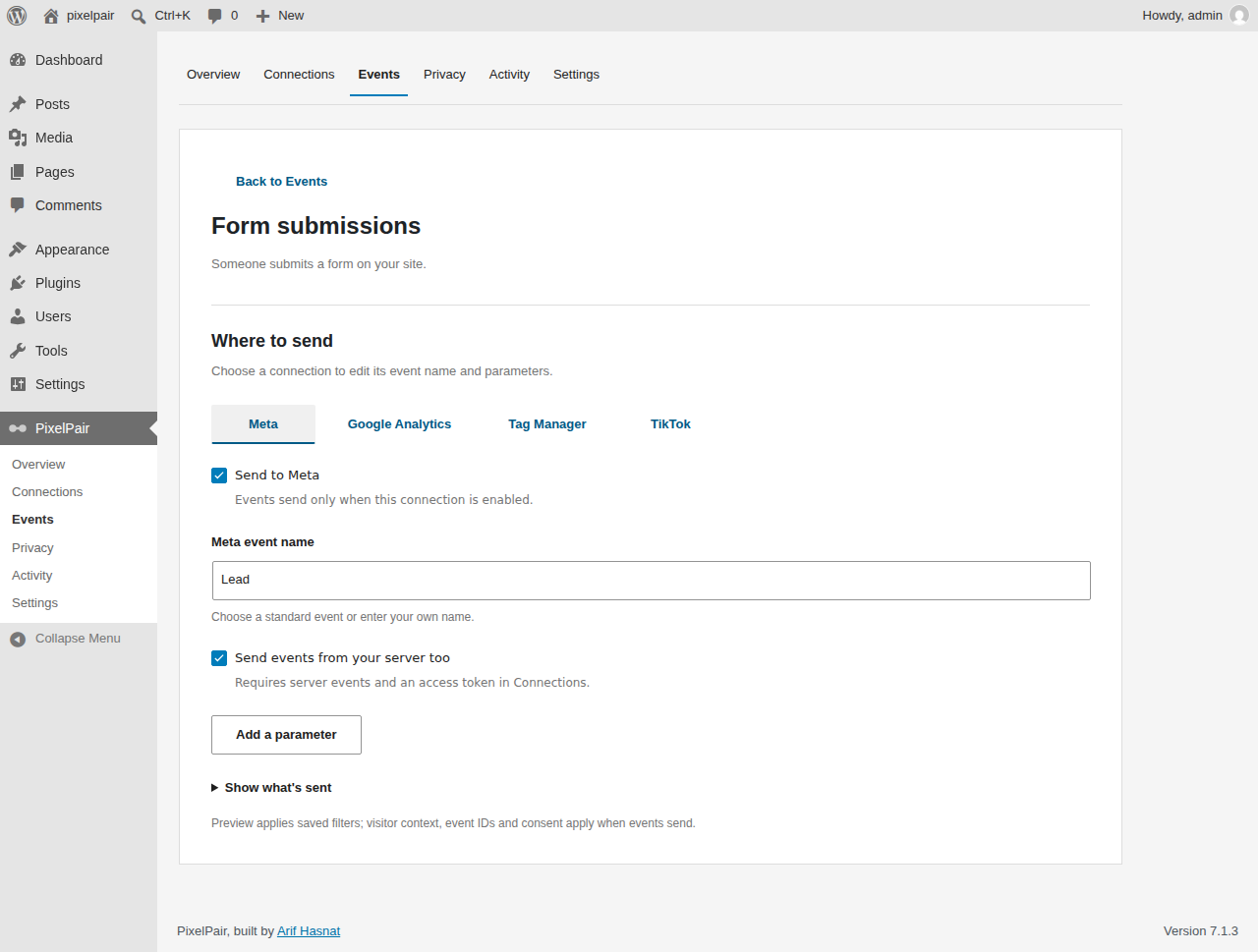Open Privacy in the PixelPair sidebar submenu
Image resolution: width=1258 pixels, height=952 pixels.
tap(32, 548)
